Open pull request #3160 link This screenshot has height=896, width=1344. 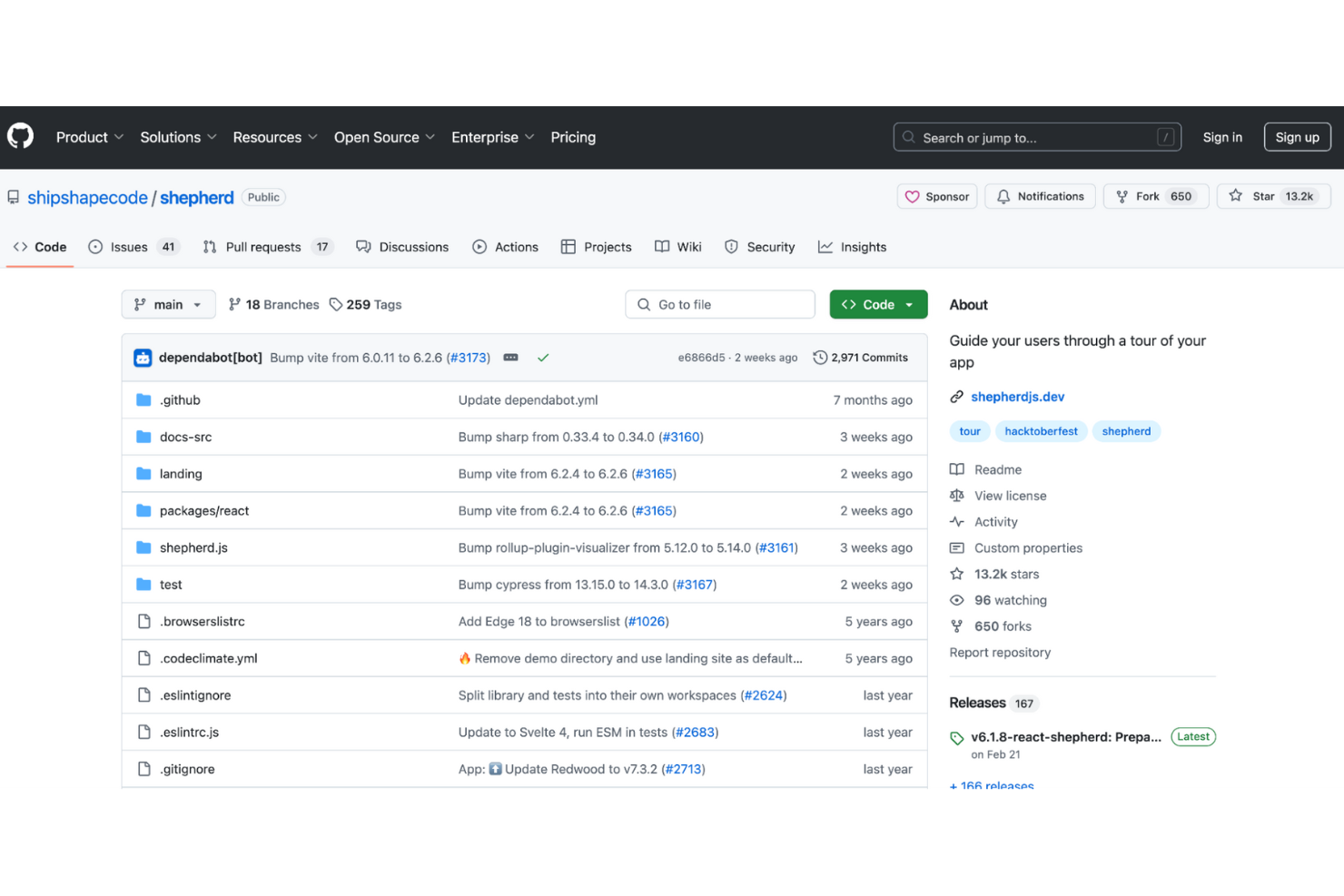pos(681,437)
